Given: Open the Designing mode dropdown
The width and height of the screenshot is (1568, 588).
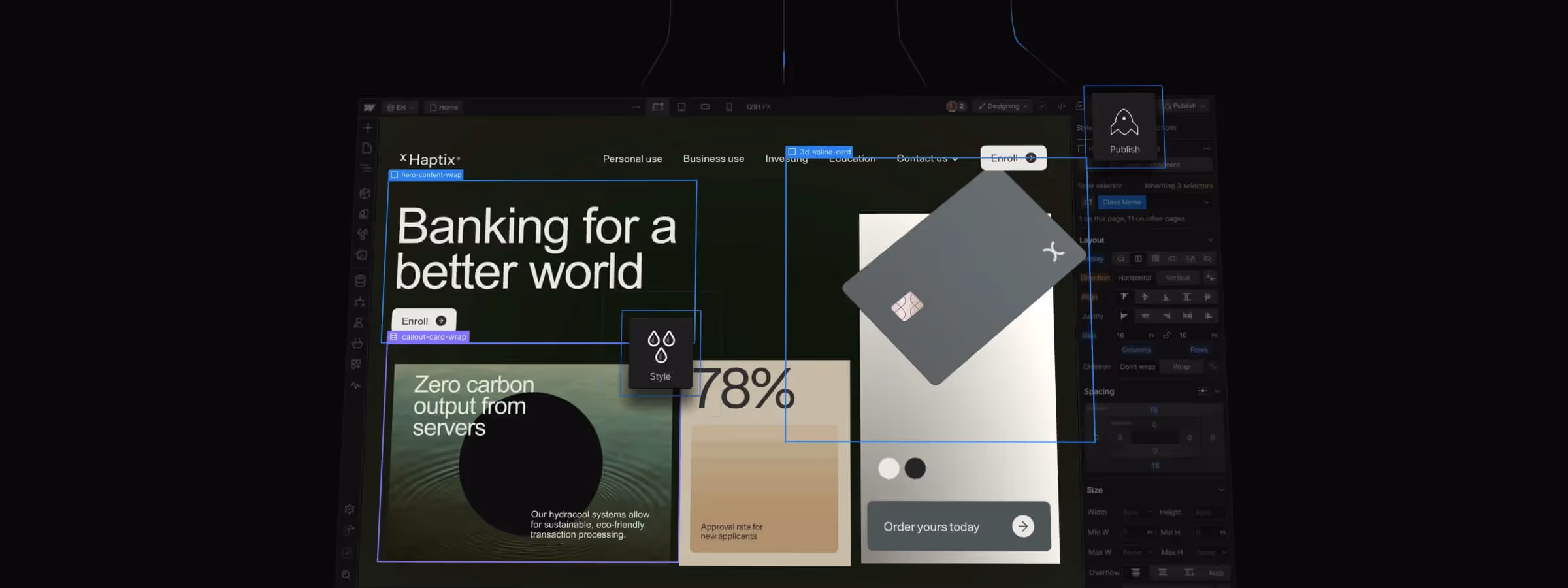Looking at the screenshot, I should [x=1003, y=106].
